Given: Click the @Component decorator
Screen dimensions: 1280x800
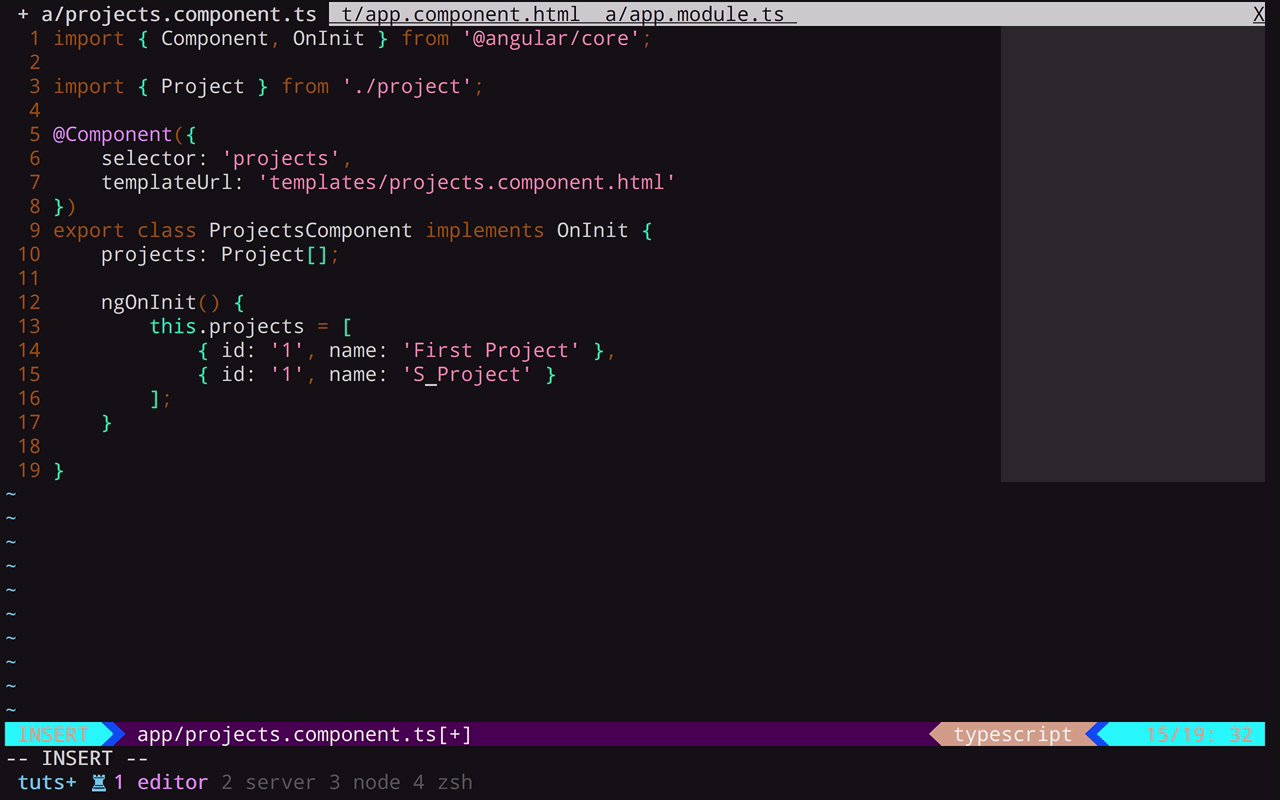Looking at the screenshot, I should [x=112, y=134].
